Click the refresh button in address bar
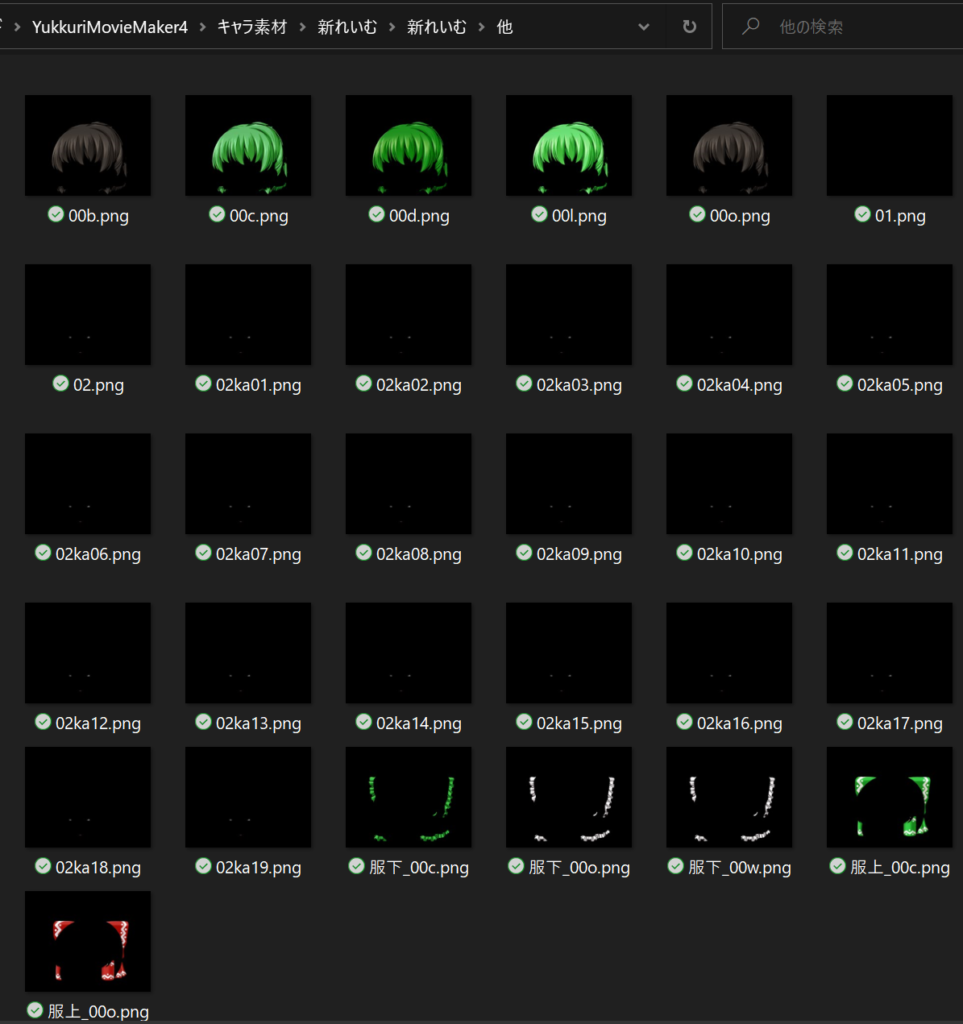963x1024 pixels. (689, 27)
